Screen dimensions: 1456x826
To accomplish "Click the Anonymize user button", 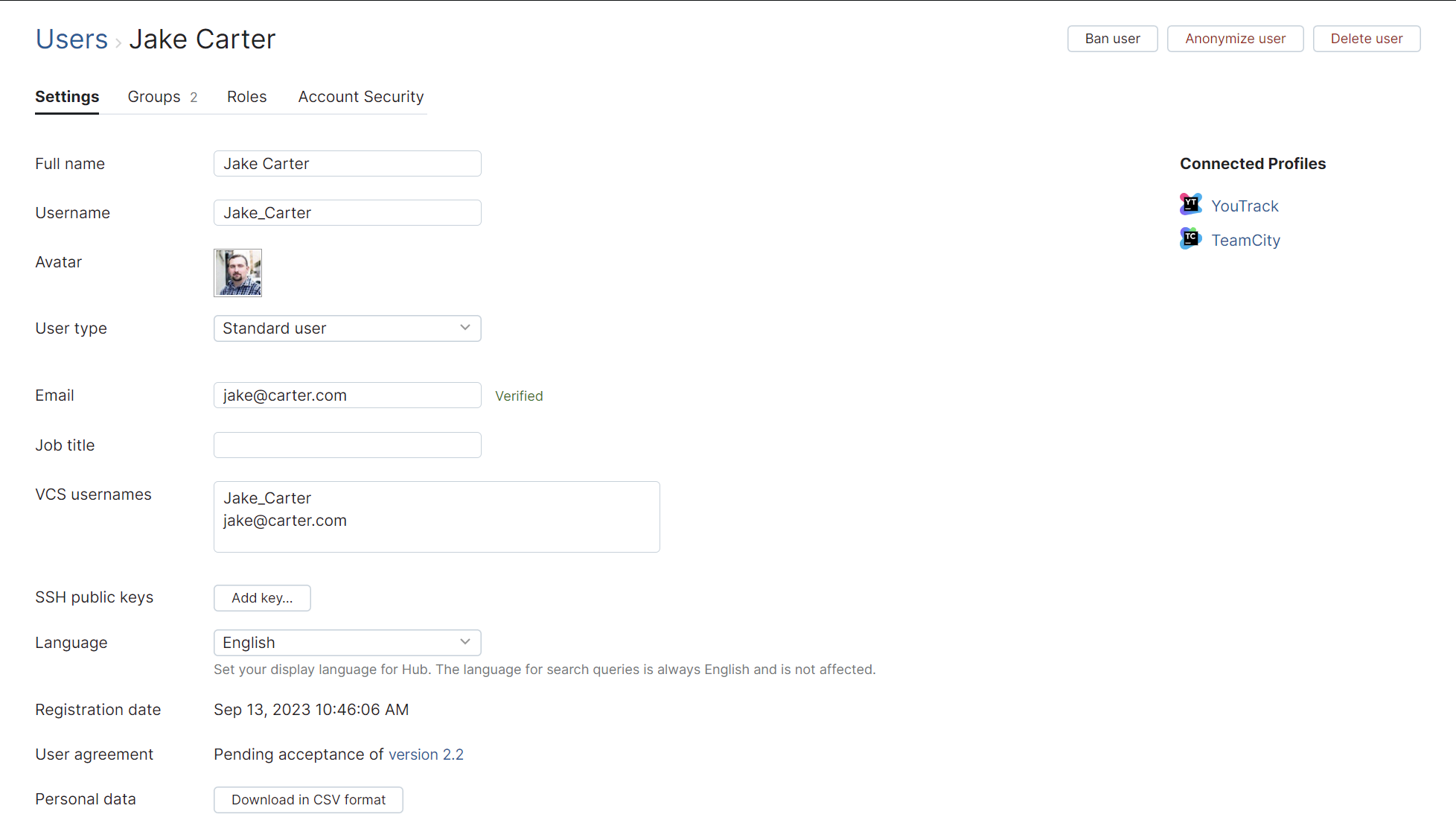I will click(1235, 39).
